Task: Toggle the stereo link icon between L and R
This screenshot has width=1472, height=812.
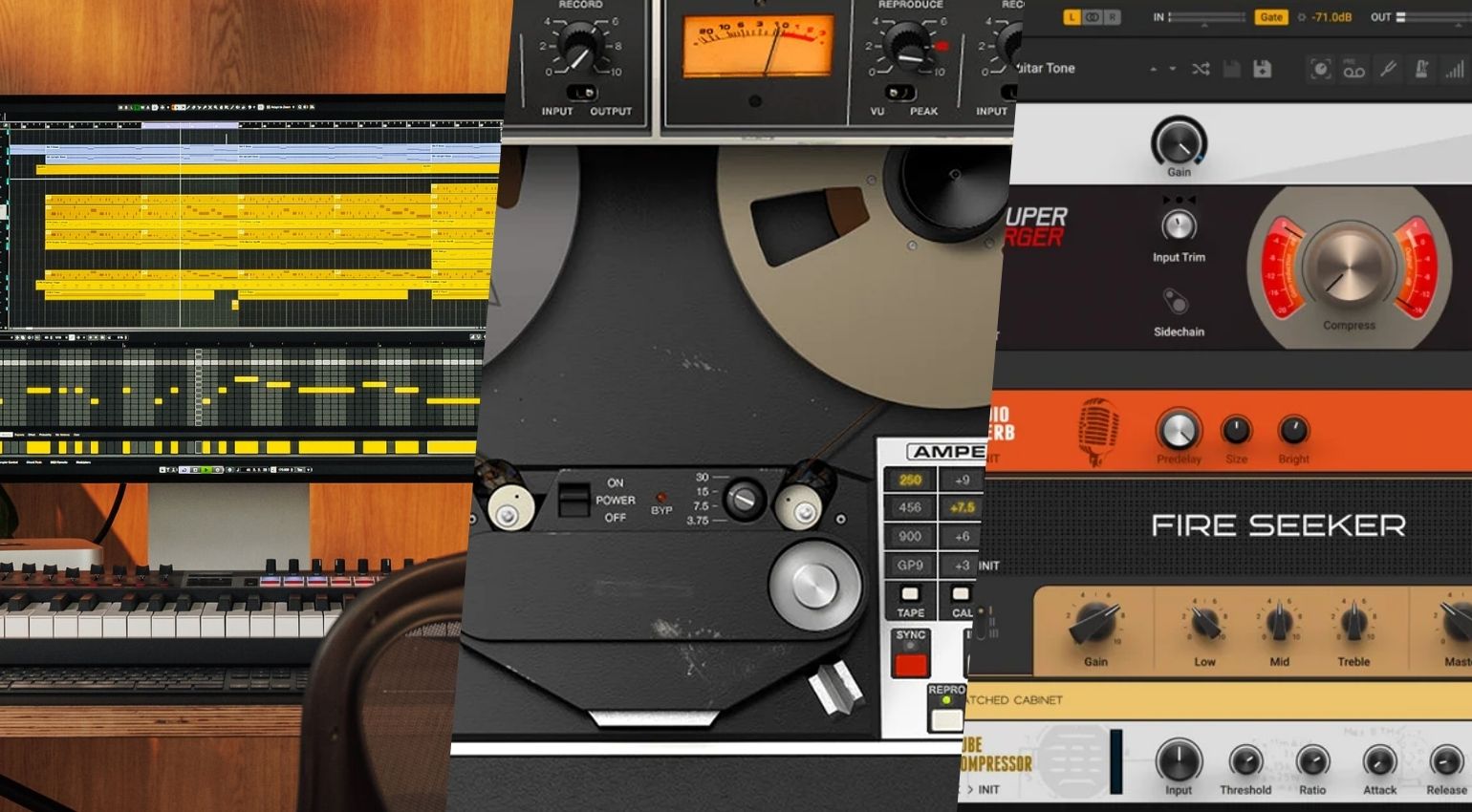Action: (1092, 17)
